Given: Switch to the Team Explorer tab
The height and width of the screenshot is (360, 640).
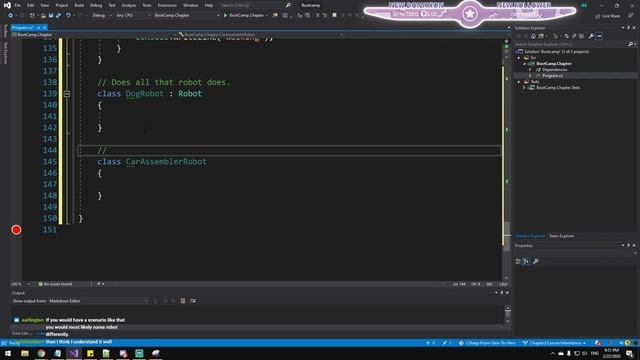Looking at the screenshot, I should click(561, 236).
